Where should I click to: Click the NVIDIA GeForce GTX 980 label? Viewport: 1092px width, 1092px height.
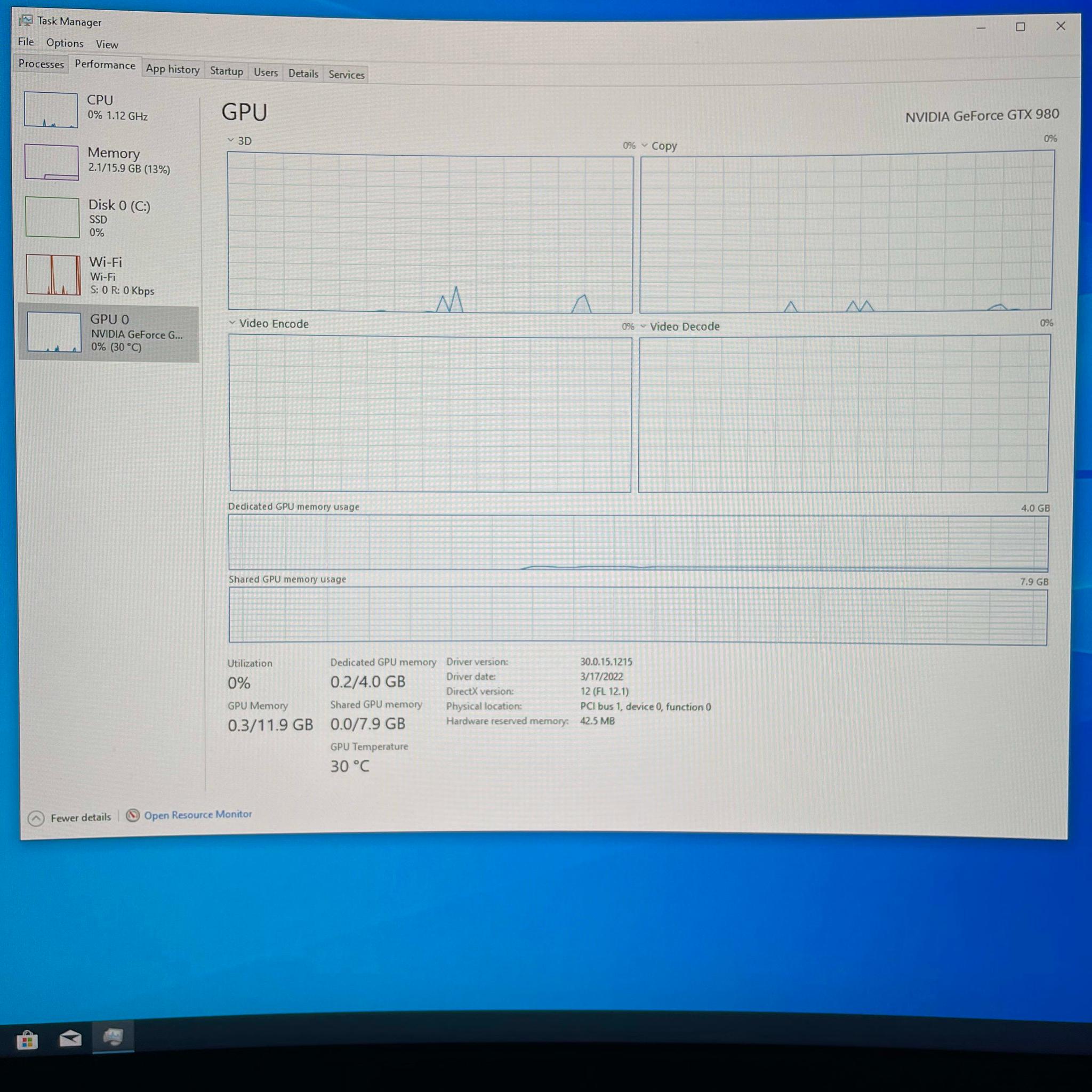point(982,115)
